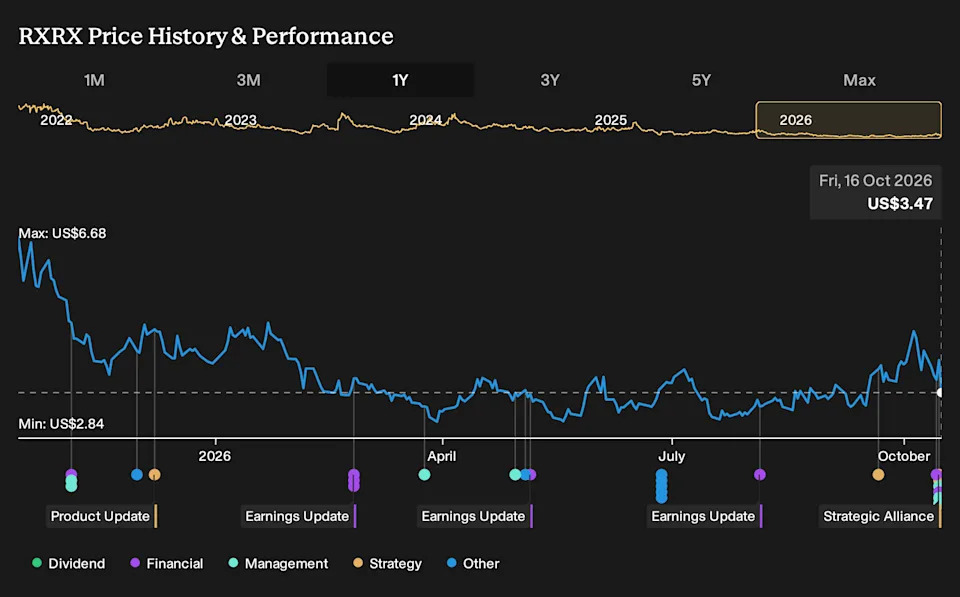The image size is (960, 597).
Task: Click the 2022 label on the overview chart
Action: tap(56, 120)
